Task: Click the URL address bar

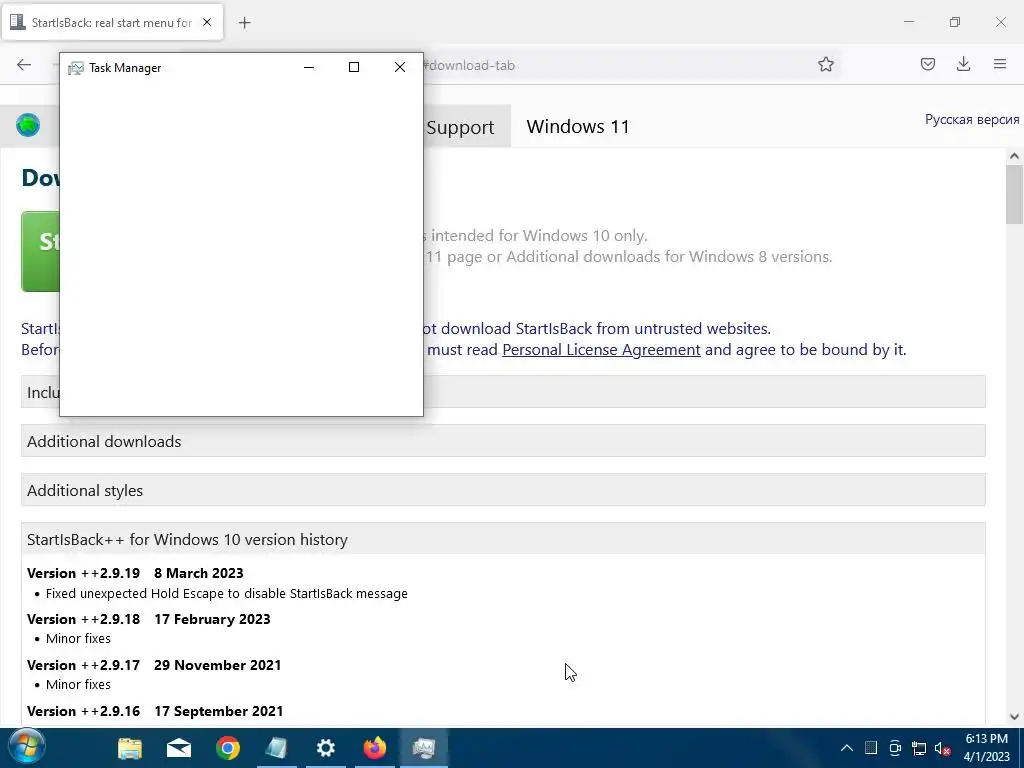Action: tap(614, 65)
